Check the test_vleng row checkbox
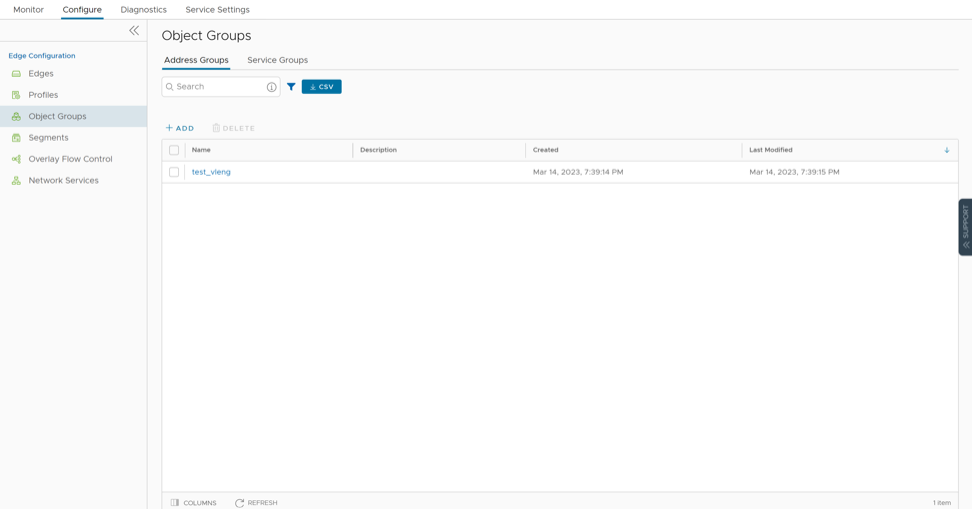Image resolution: width=972 pixels, height=509 pixels. click(174, 172)
